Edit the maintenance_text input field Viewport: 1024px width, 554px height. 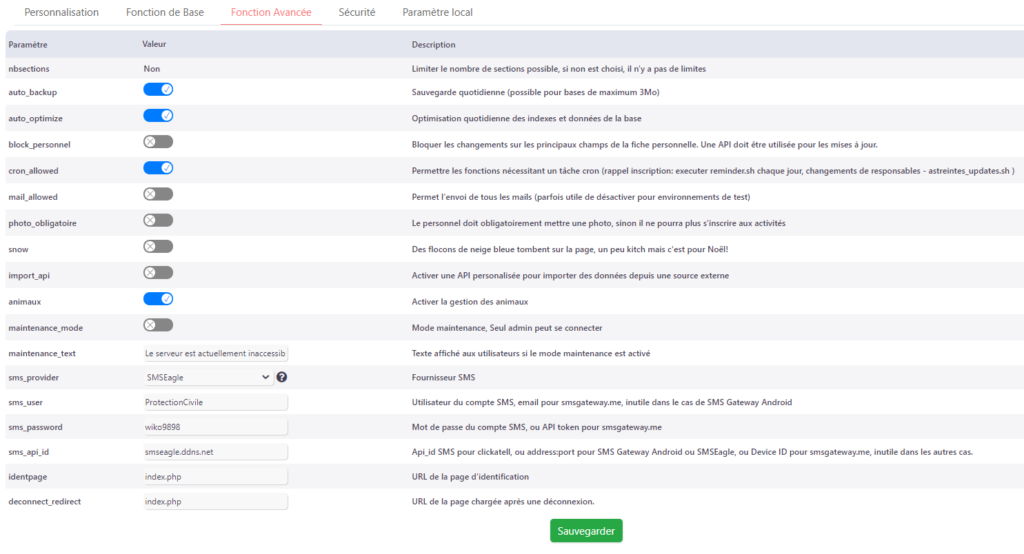tap(215, 353)
